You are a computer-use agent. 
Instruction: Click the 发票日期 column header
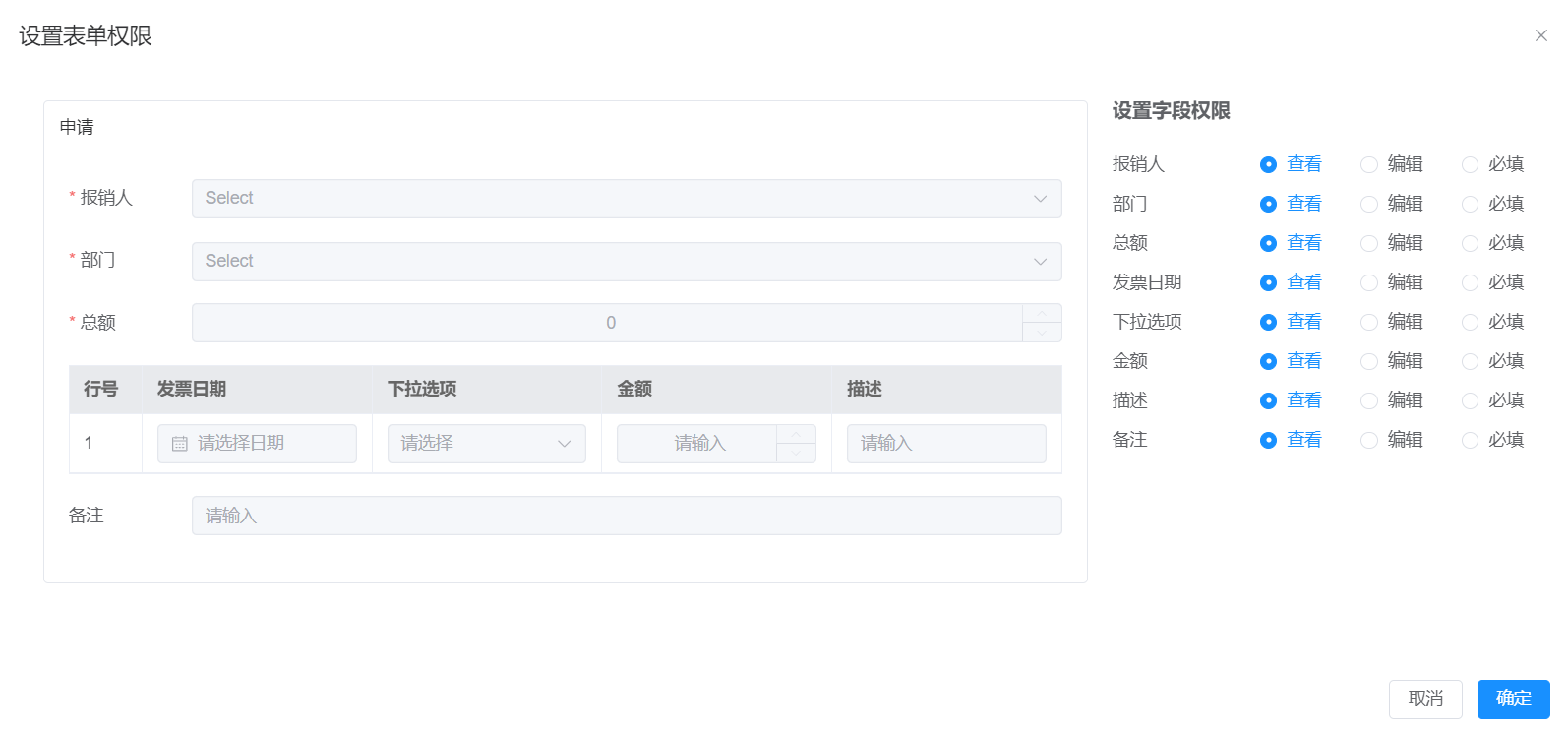(192, 389)
